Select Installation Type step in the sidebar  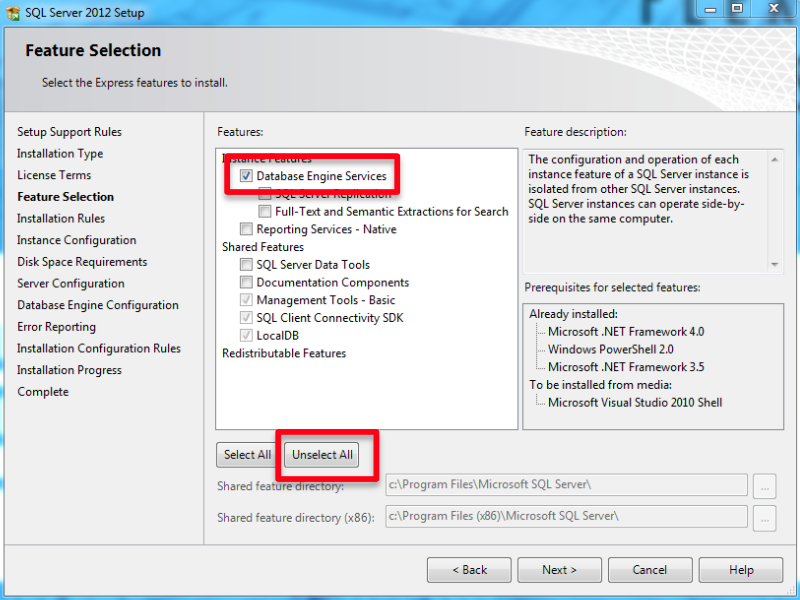click(60, 154)
